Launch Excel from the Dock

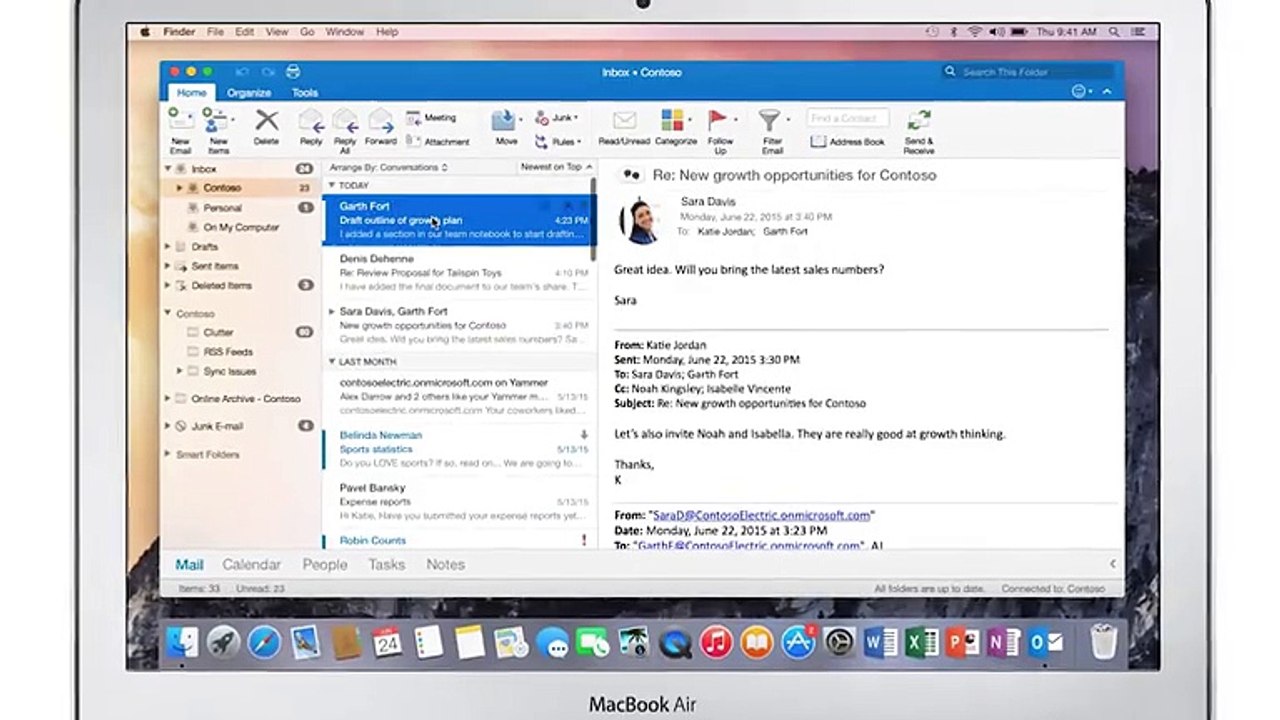pyautogui.click(x=921, y=642)
